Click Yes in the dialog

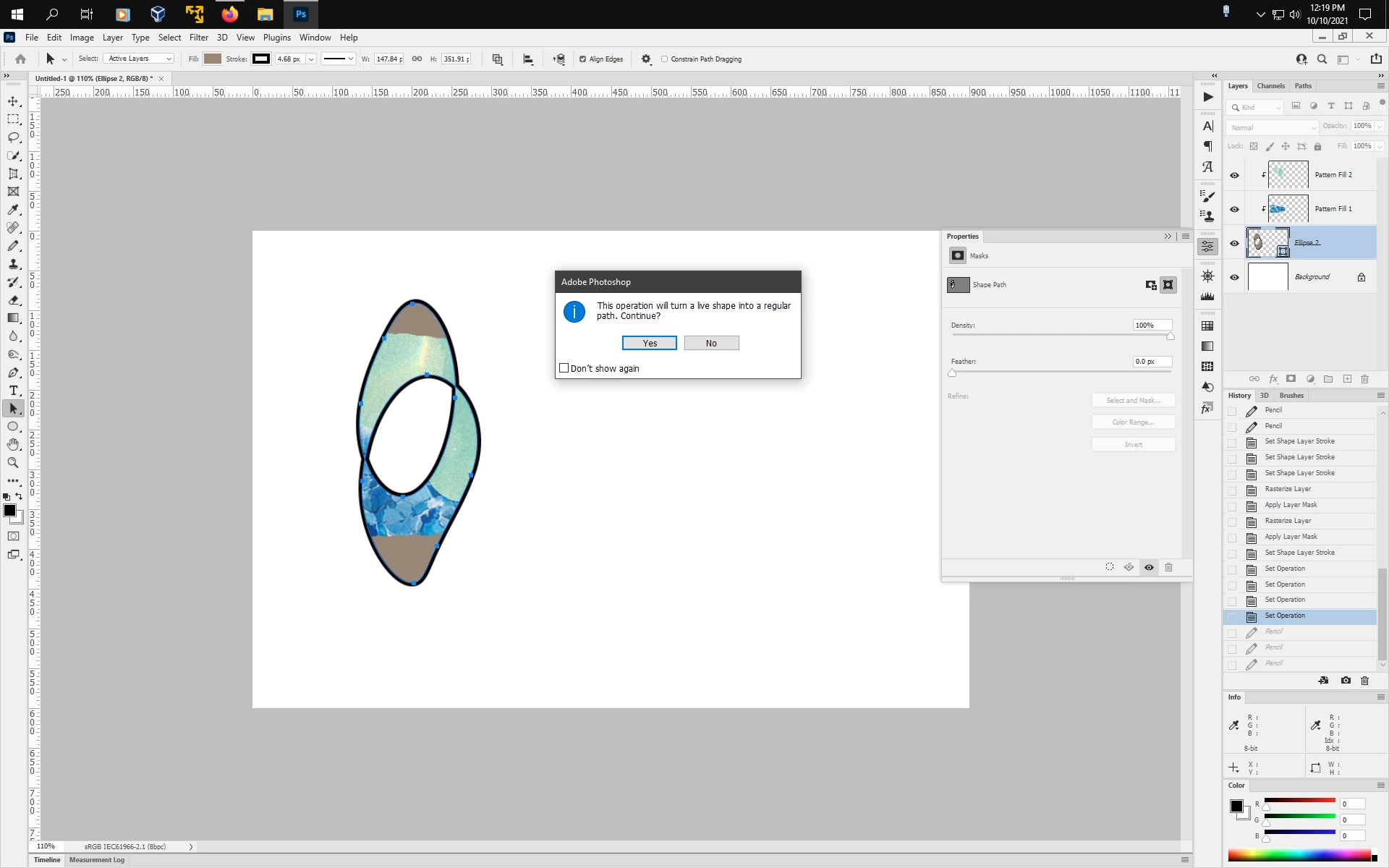[x=649, y=343]
